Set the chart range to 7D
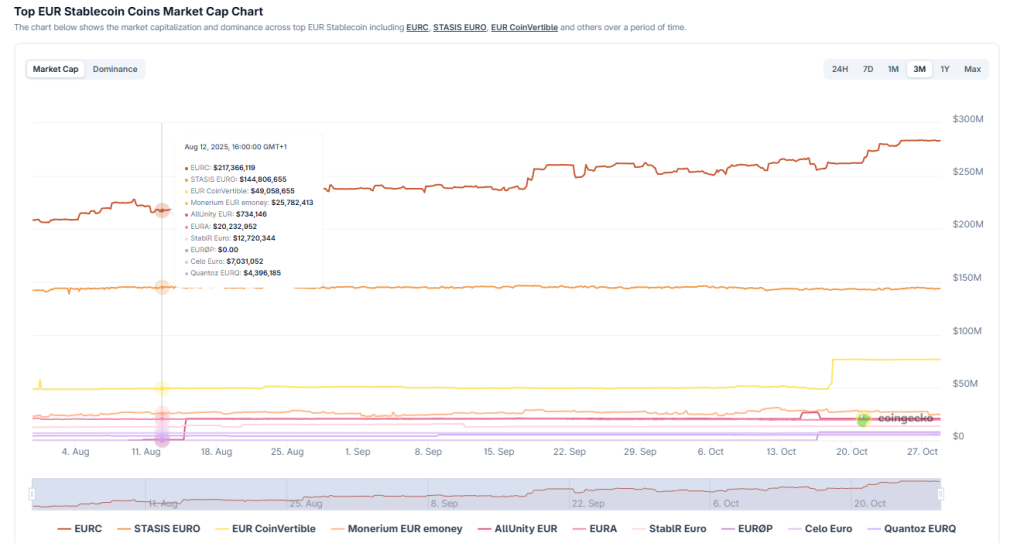Viewport: 1024px width, 543px height. 868,69
